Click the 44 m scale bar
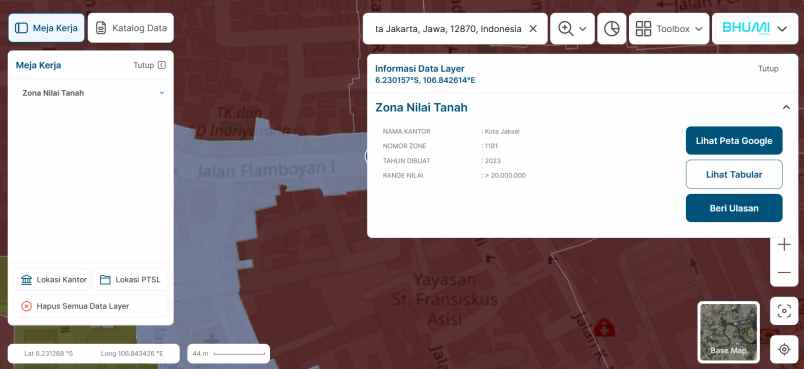The width and height of the screenshot is (804, 369). pyautogui.click(x=229, y=354)
